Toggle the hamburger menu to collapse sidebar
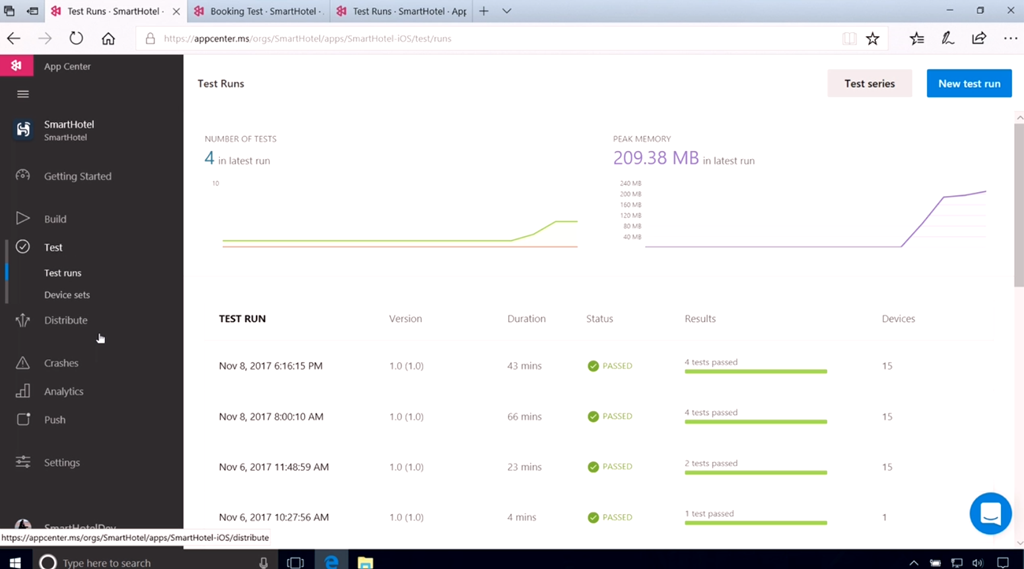Viewport: 1024px width, 569px height. pyautogui.click(x=22, y=94)
